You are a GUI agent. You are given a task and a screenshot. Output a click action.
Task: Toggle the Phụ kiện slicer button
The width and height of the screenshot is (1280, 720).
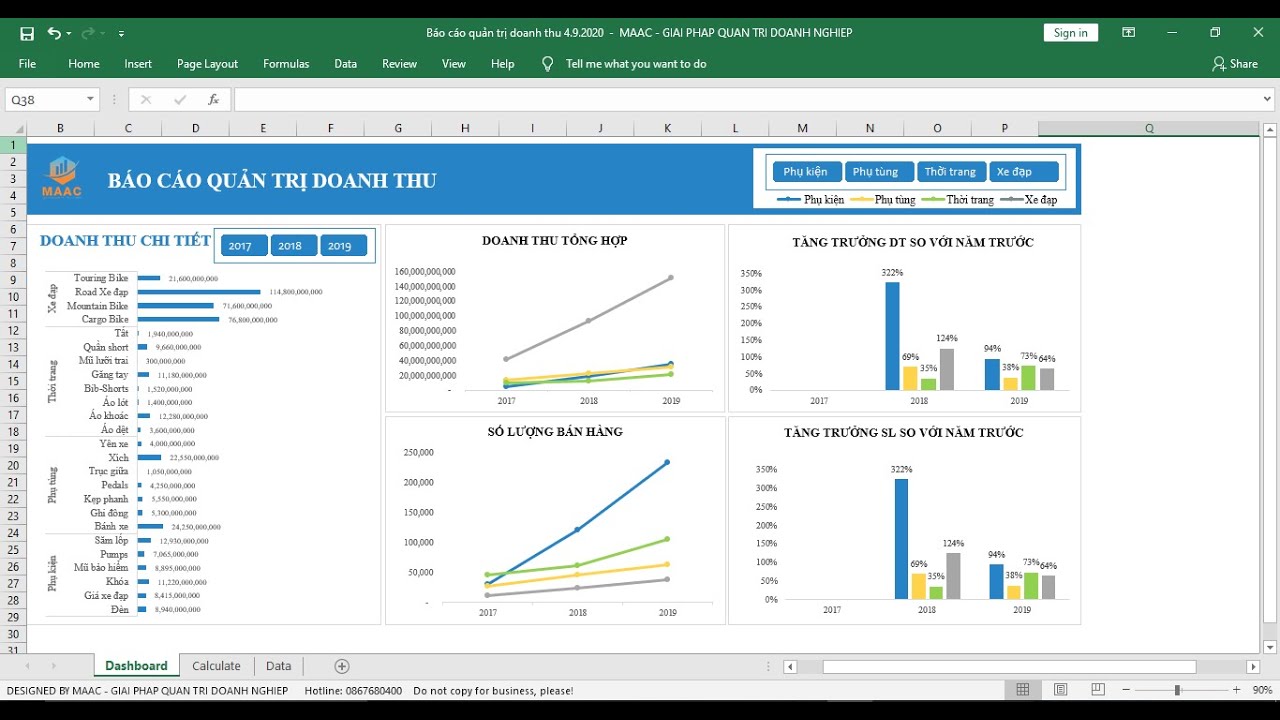806,172
